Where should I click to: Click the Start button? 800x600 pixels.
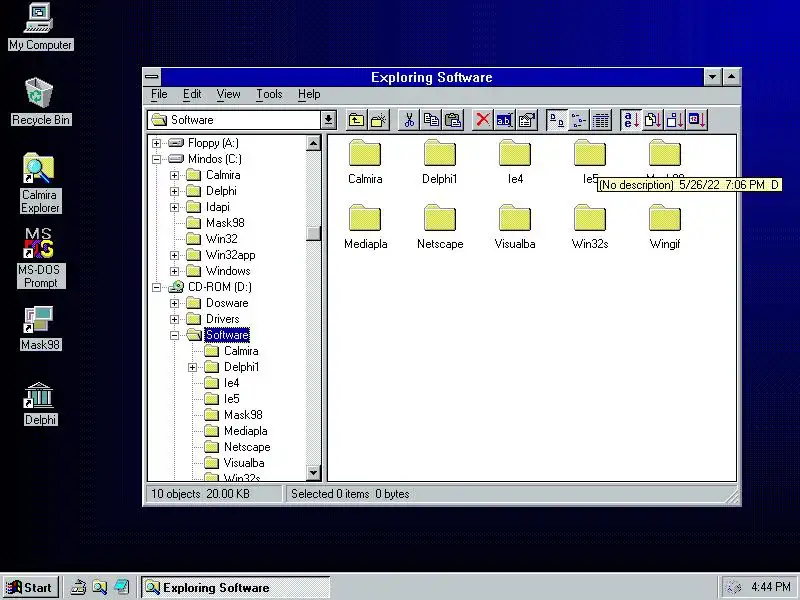tap(31, 588)
